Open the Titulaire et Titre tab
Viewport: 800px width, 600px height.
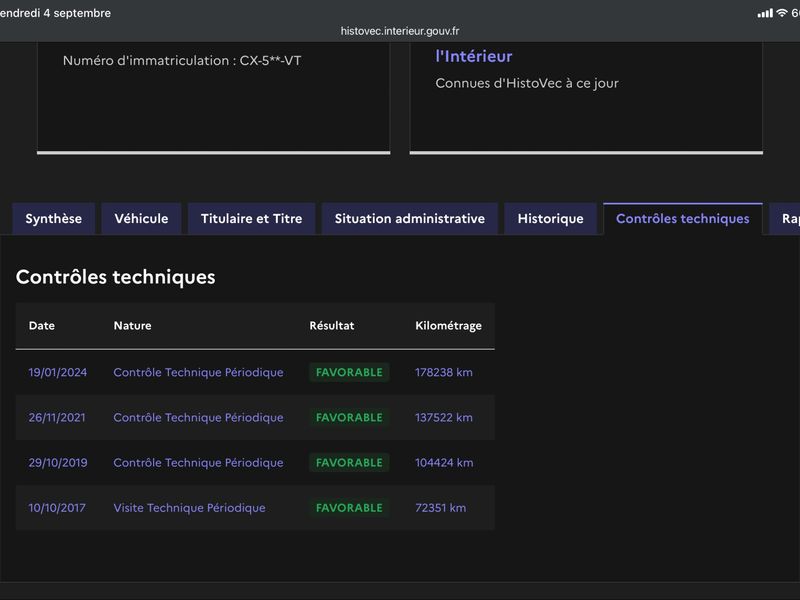(252, 219)
